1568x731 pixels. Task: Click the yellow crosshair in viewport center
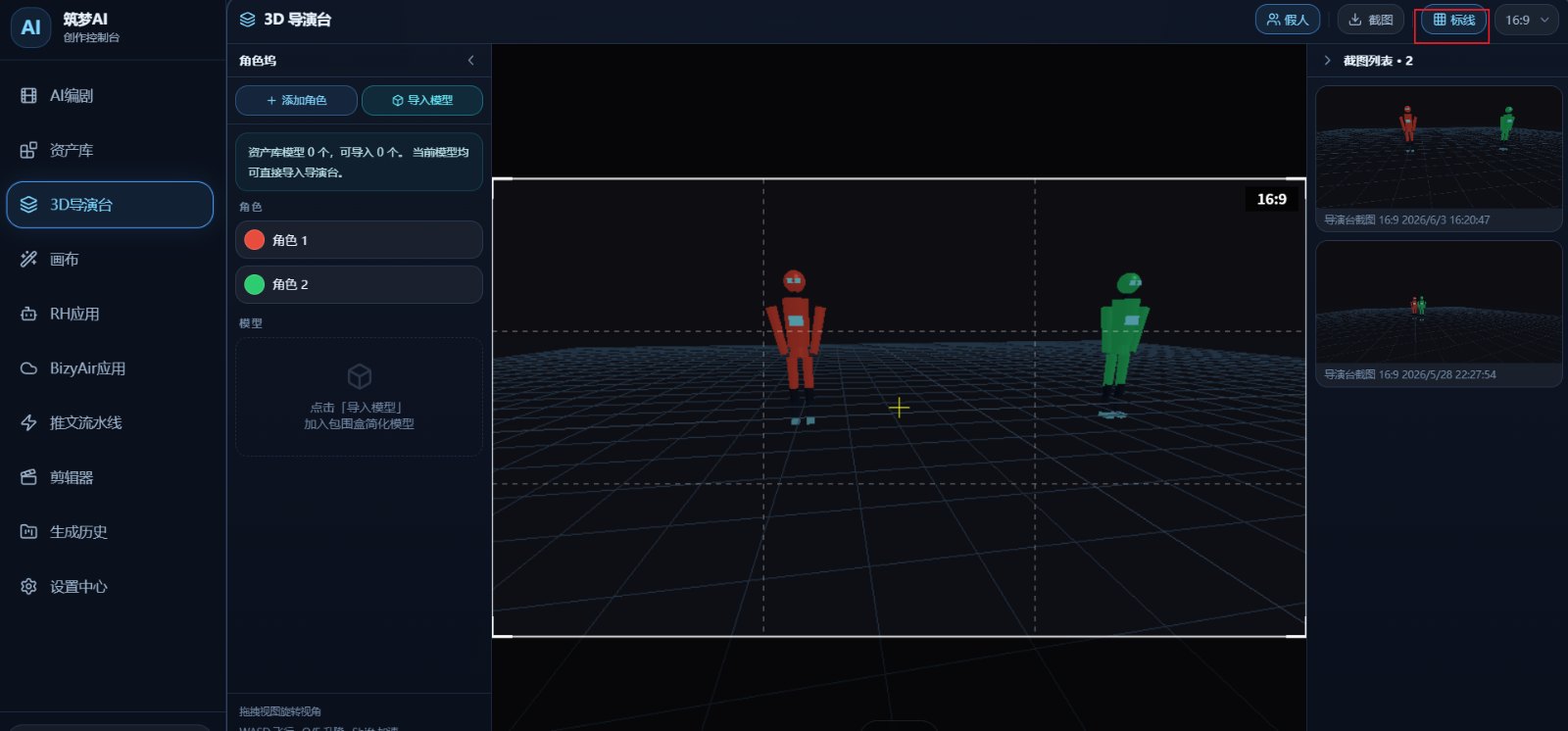click(x=899, y=408)
